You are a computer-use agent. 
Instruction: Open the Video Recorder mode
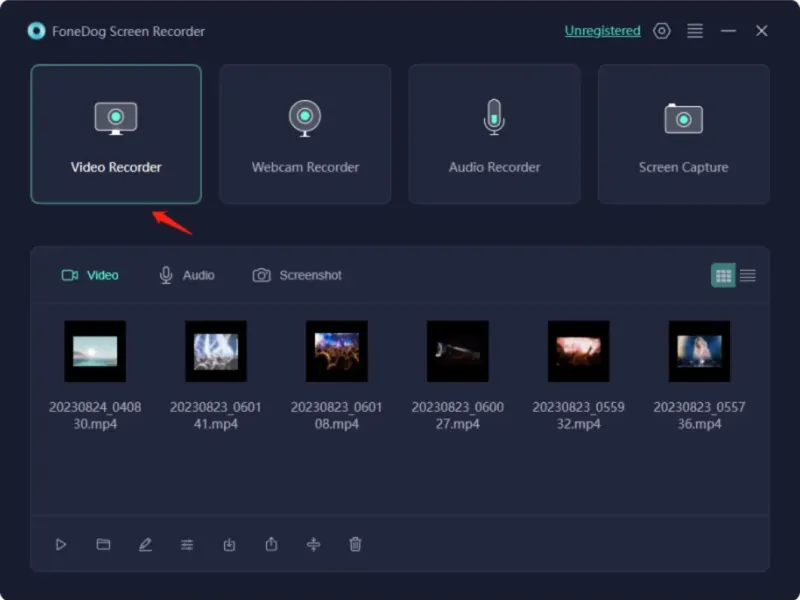[116, 134]
